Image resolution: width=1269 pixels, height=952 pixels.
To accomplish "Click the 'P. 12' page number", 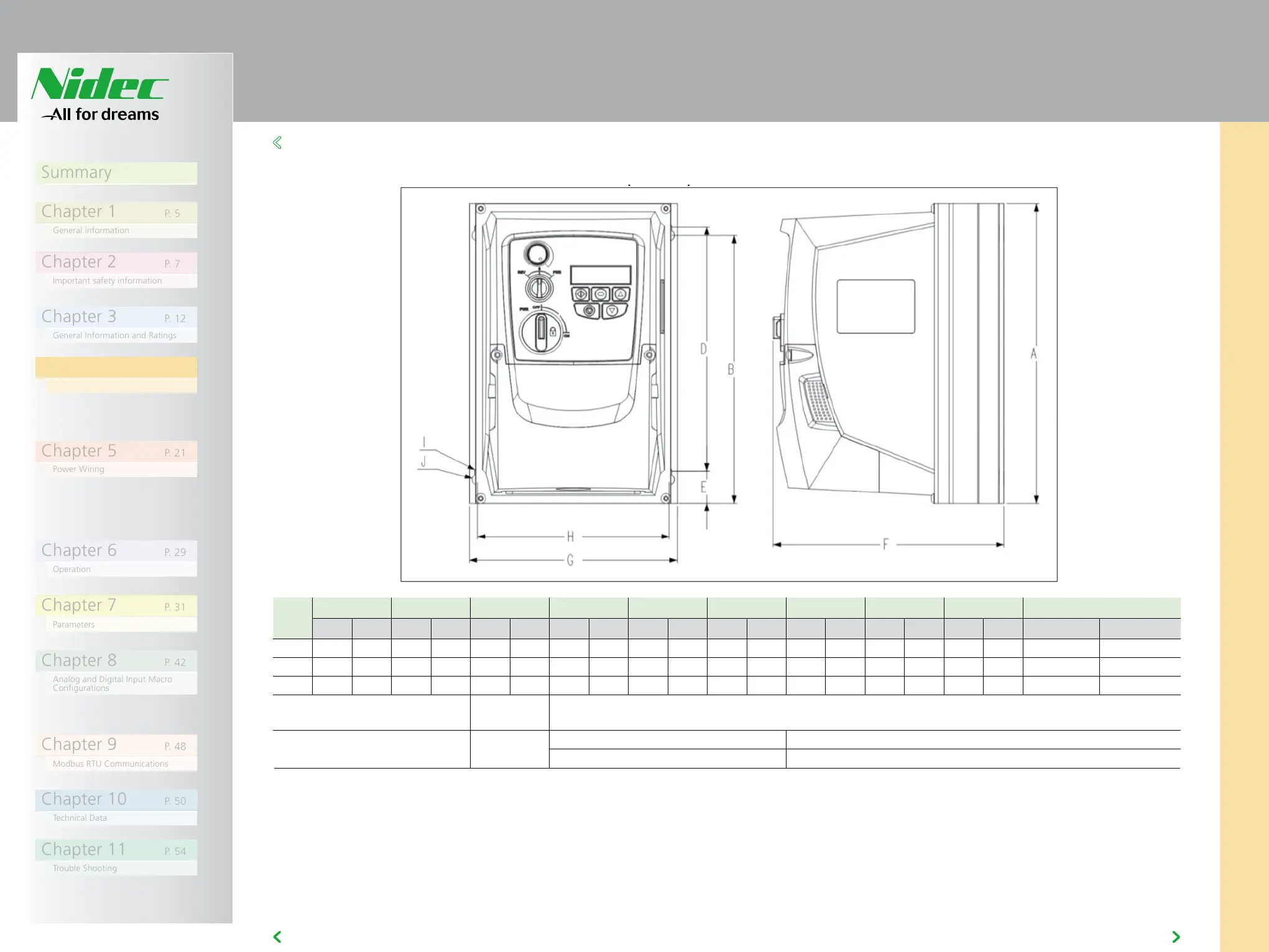I will (x=175, y=318).
